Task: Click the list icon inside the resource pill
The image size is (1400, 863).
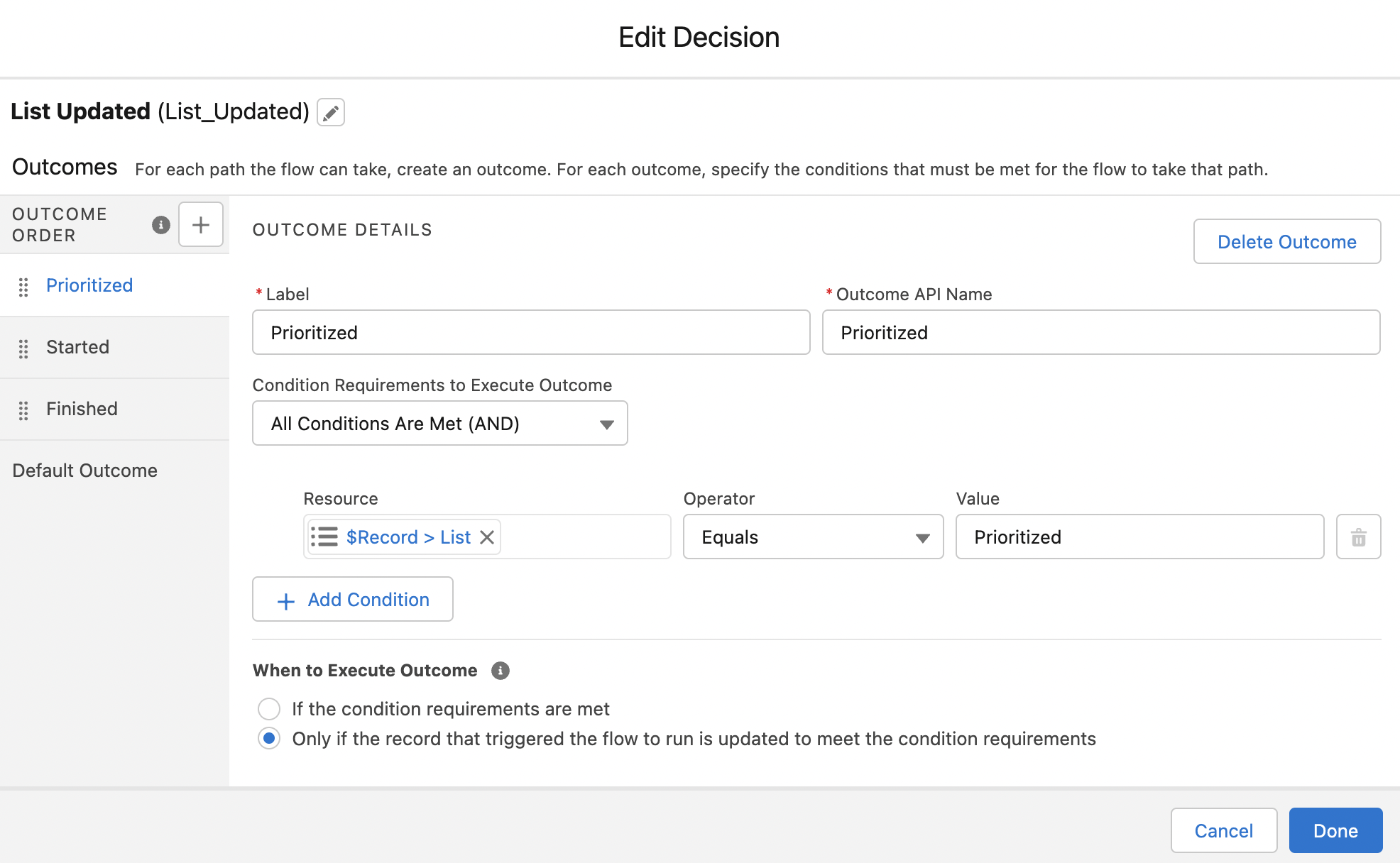Action: pos(324,537)
